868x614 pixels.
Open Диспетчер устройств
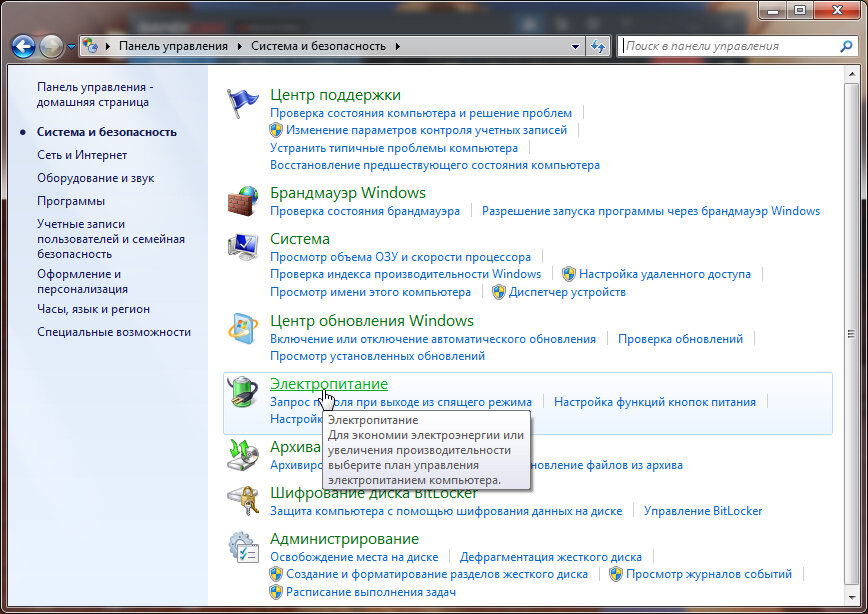tap(567, 292)
